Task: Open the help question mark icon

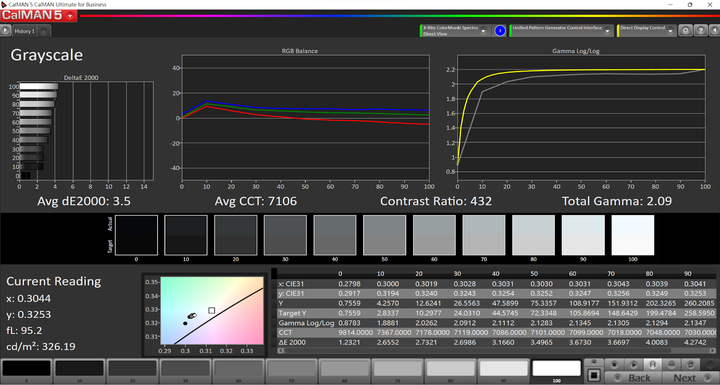Action: (x=700, y=31)
